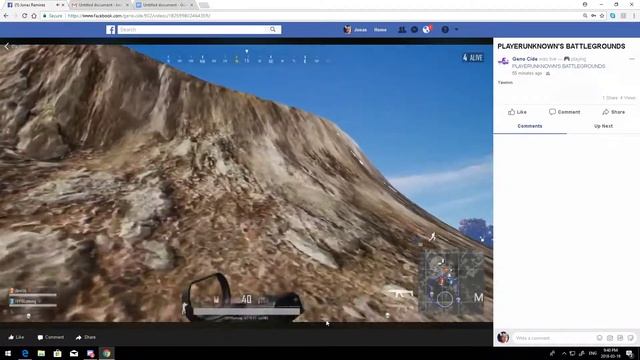Click the Chrome profile icon in title bar

point(585,4)
